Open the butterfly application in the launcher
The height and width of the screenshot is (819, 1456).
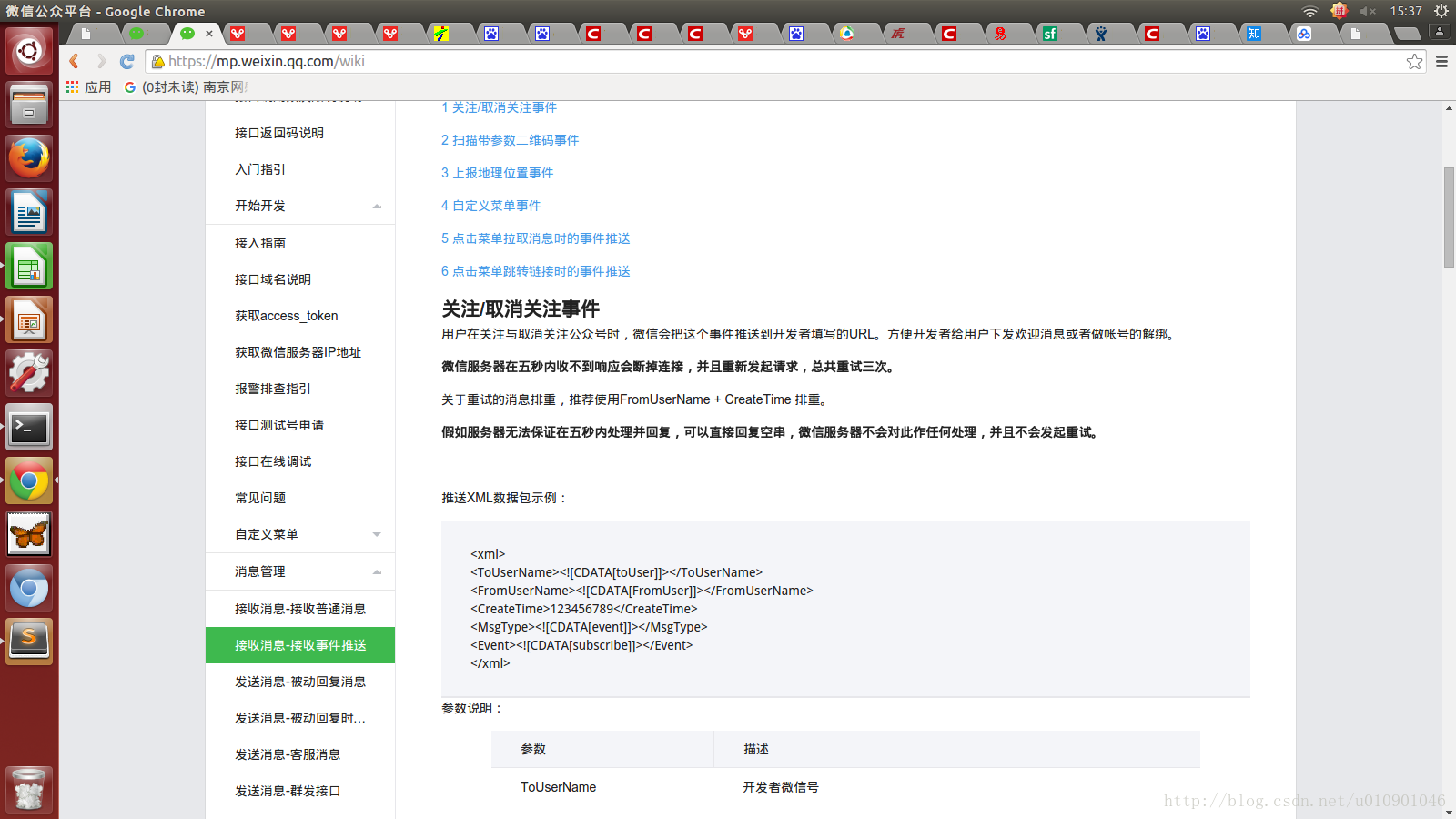tap(29, 534)
